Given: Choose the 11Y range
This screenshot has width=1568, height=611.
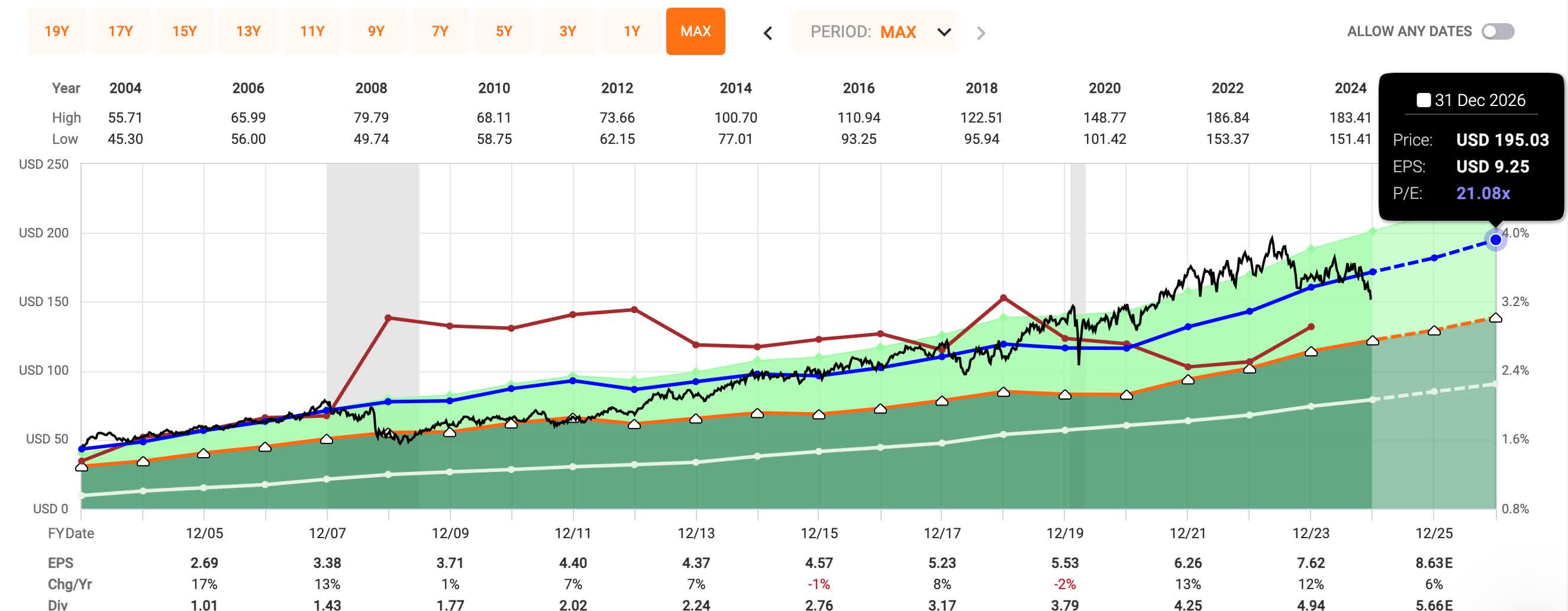Looking at the screenshot, I should tap(312, 32).
